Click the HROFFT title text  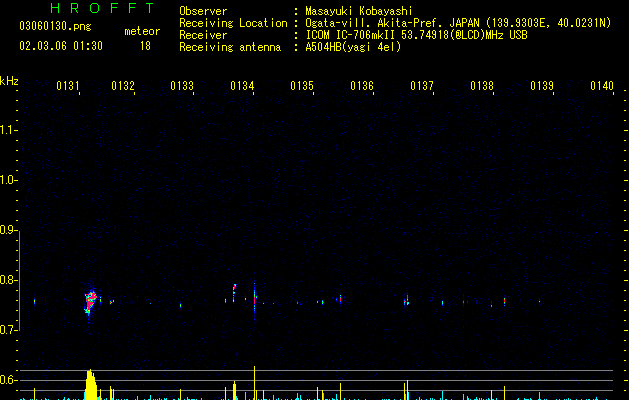(x=102, y=8)
